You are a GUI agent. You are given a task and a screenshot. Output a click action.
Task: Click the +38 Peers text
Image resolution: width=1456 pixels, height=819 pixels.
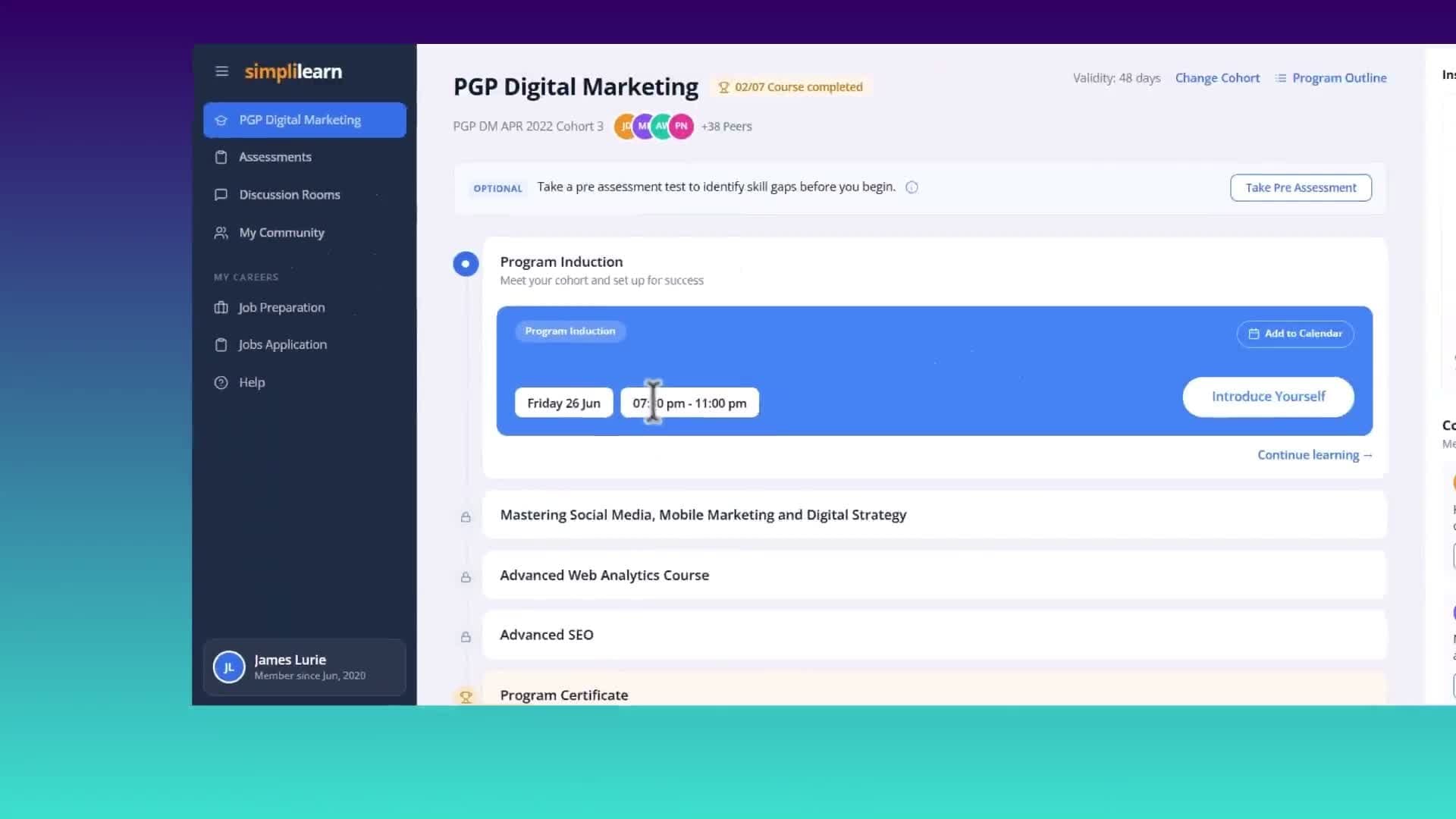[726, 127]
